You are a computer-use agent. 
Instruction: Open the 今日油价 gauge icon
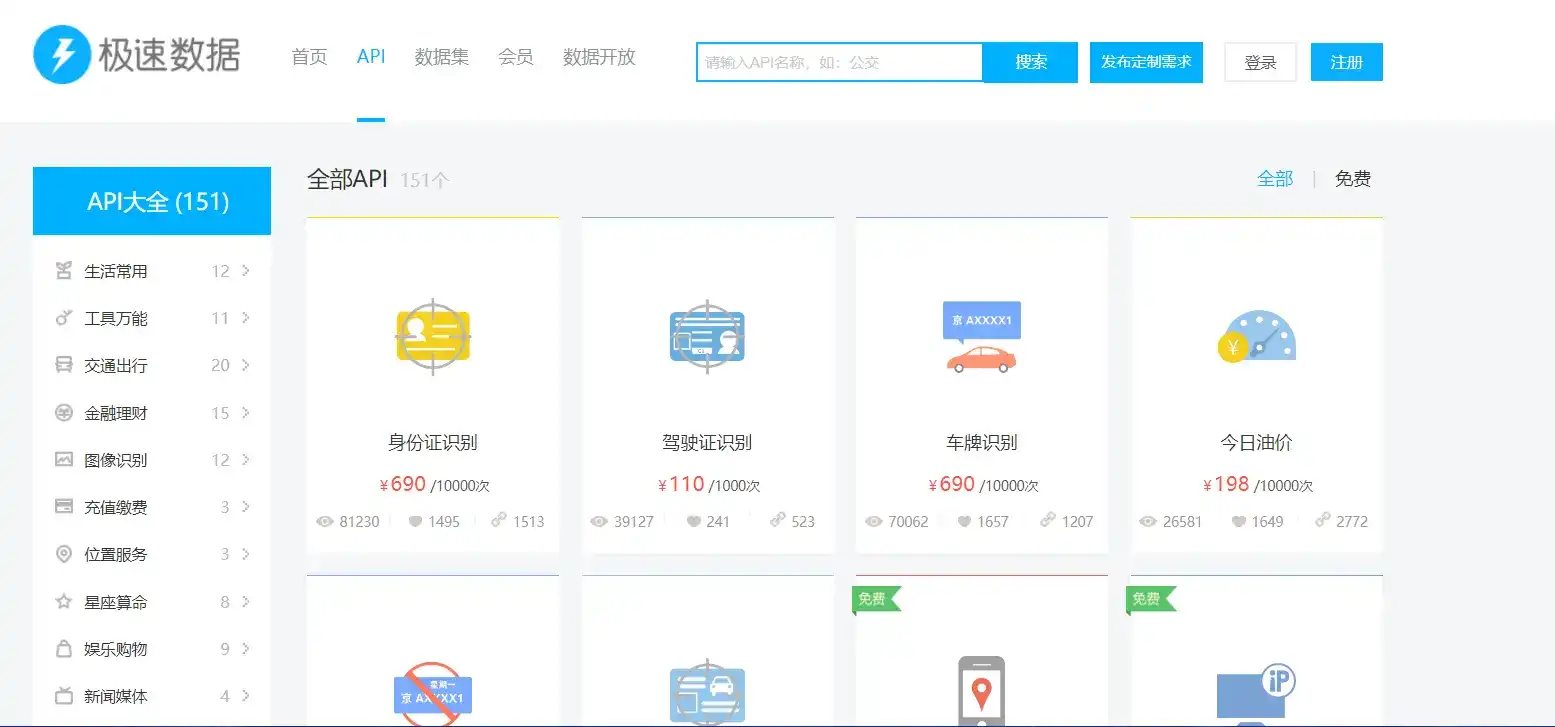tap(1256, 337)
